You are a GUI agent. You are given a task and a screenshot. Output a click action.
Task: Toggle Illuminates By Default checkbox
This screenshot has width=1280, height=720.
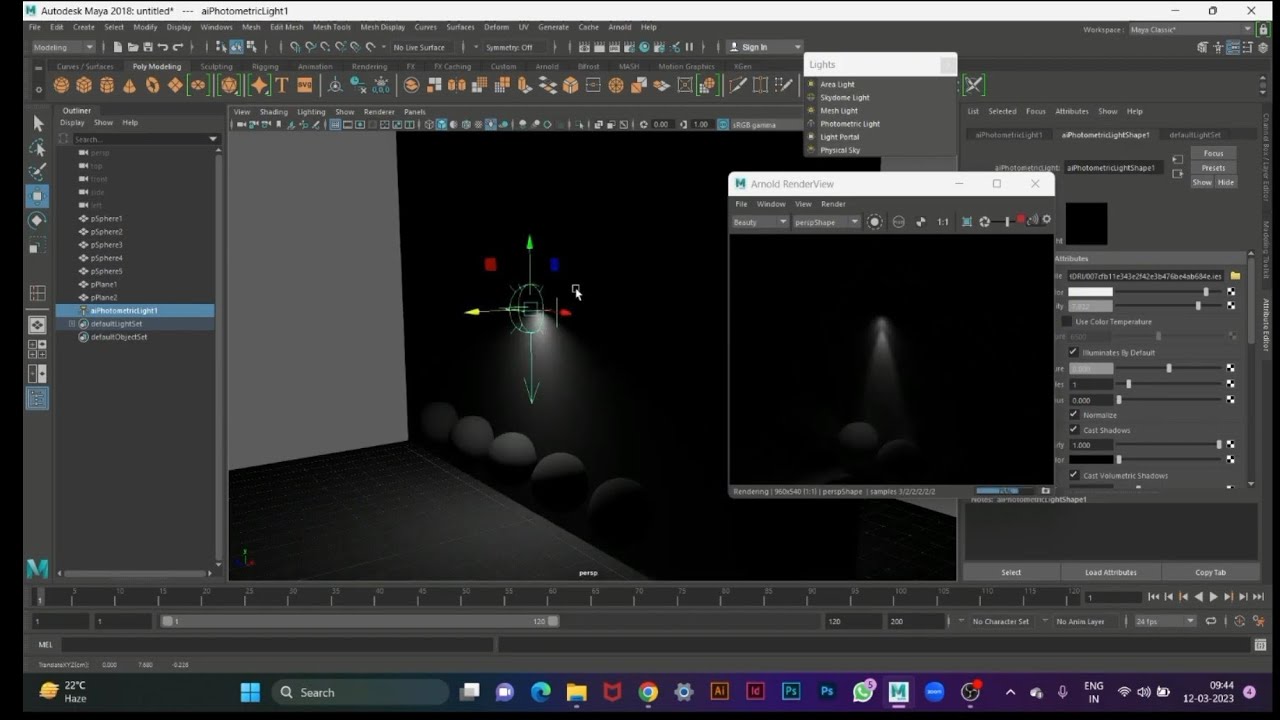click(x=1073, y=352)
